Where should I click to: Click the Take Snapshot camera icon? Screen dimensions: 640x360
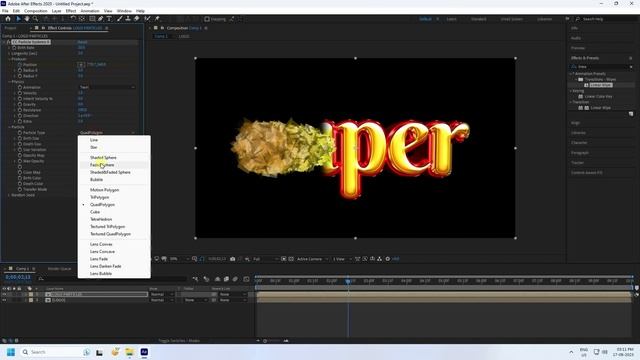(x=233, y=259)
